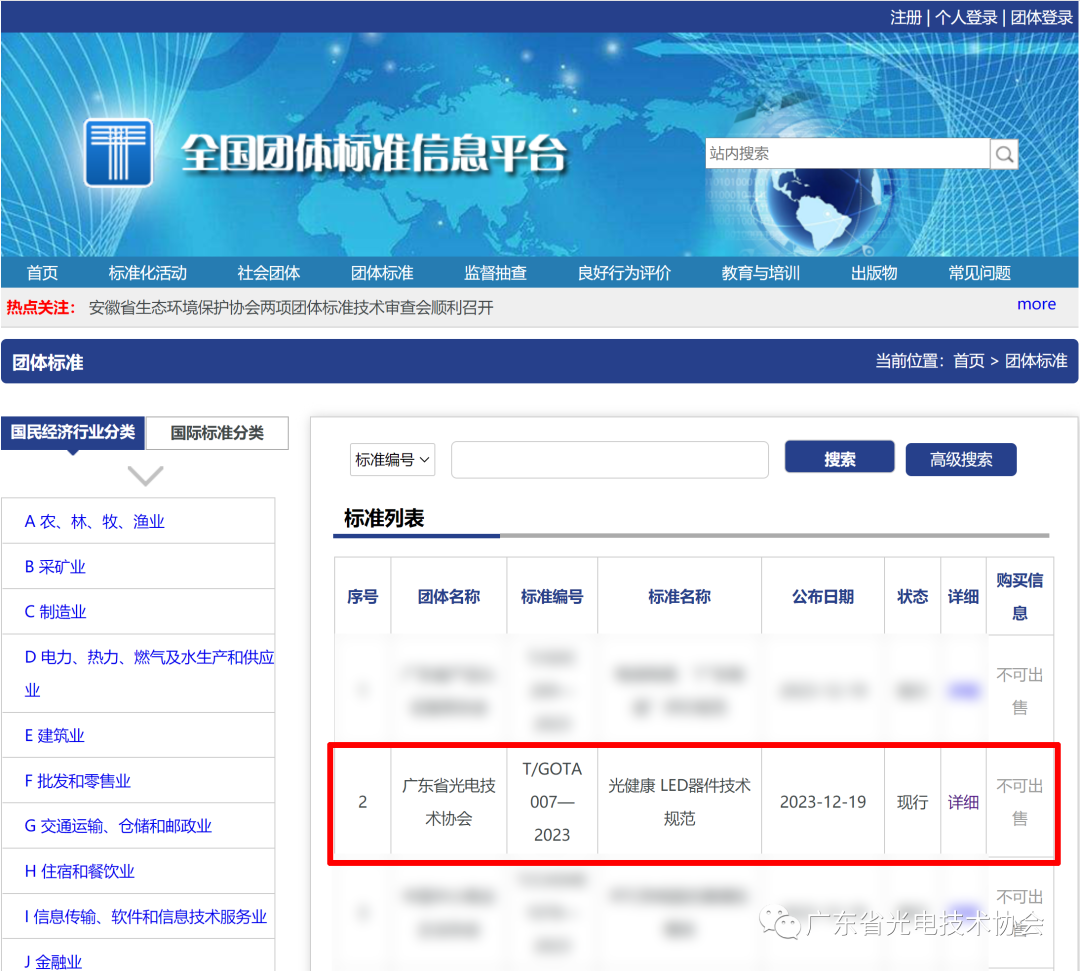The image size is (1080, 971).
Task: Select category C 制造业
Action: click(x=55, y=612)
